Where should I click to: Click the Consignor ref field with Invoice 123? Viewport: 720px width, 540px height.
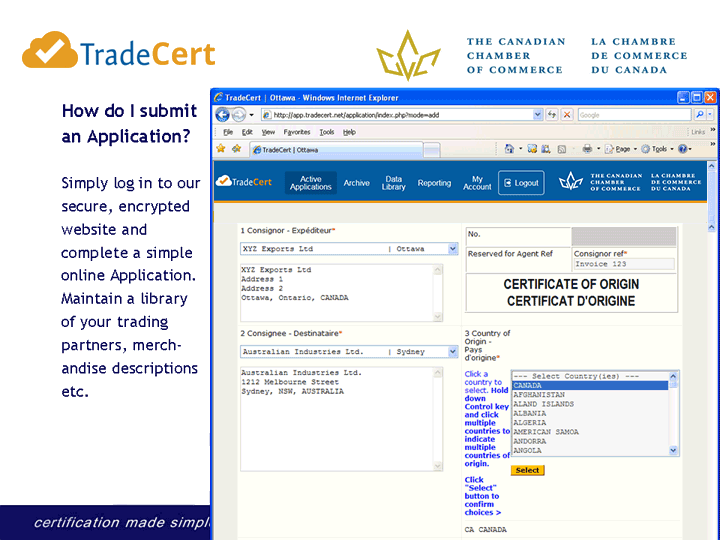(x=624, y=264)
